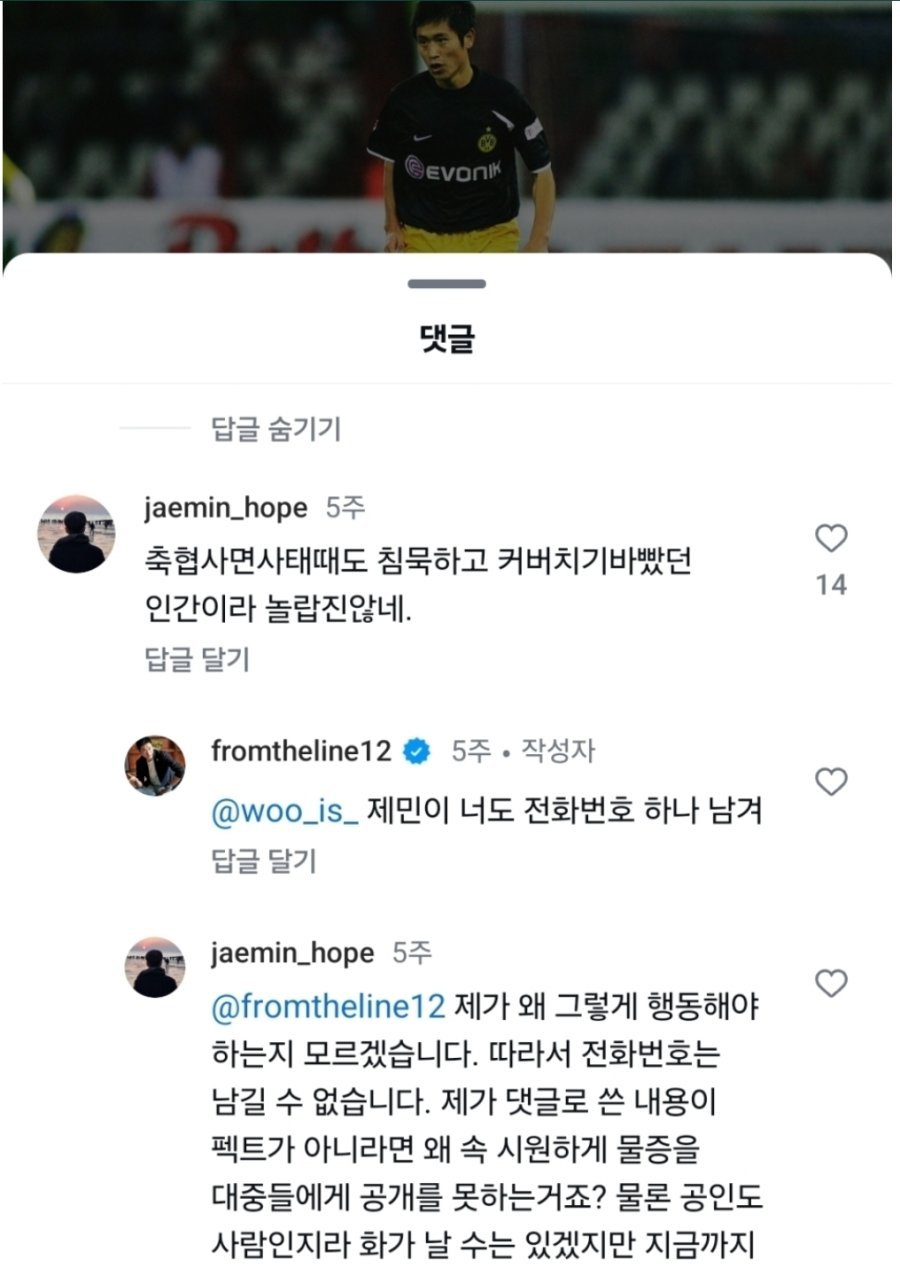This screenshot has width=900, height=1276.
Task: Collapse replies with 답글 숨기기
Action: (276, 430)
